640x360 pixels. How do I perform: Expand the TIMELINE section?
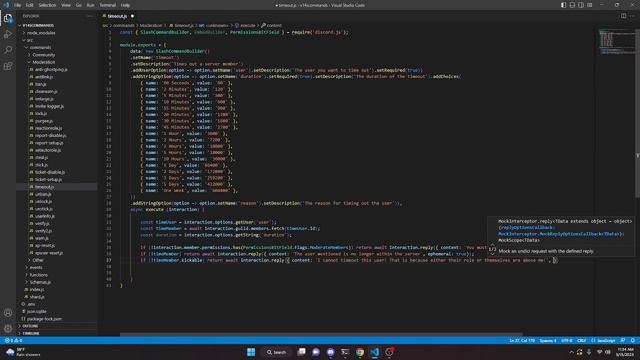tap(31, 333)
